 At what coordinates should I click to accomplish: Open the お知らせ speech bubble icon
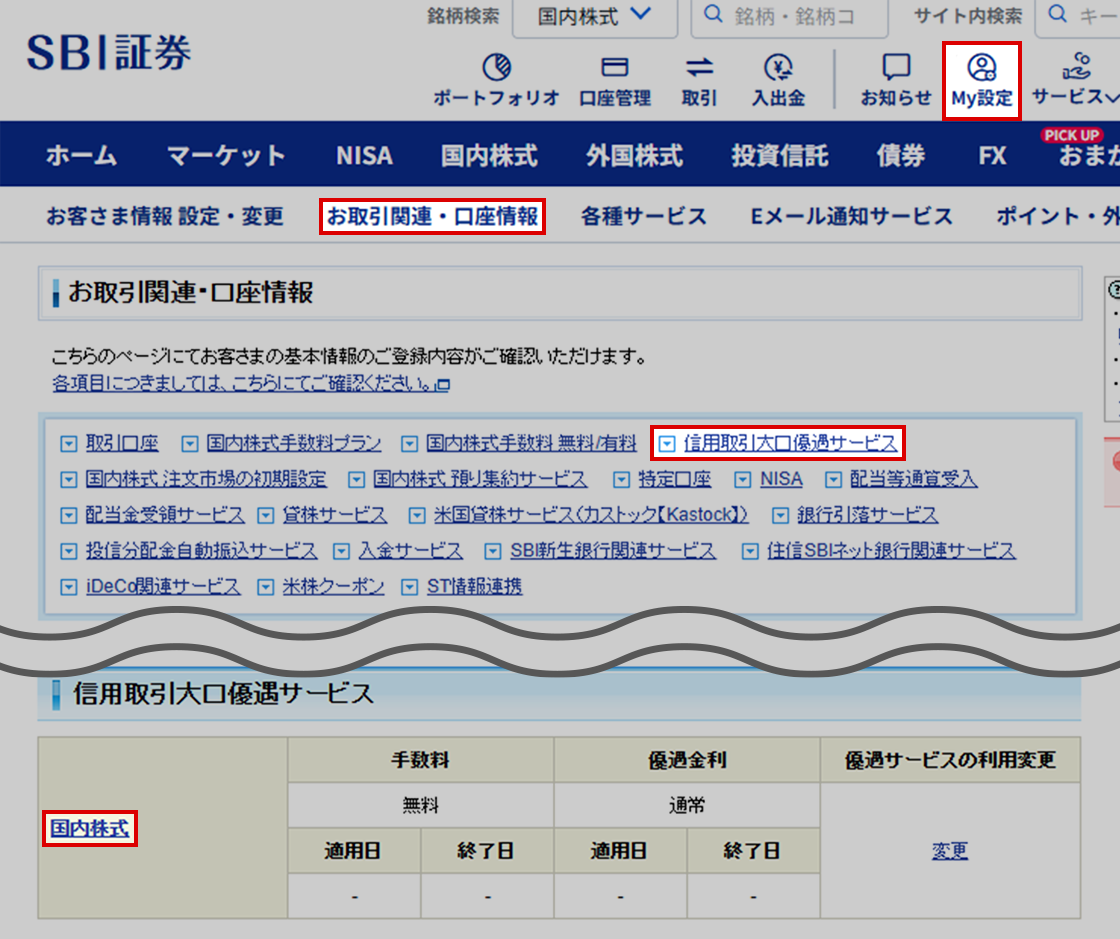(x=896, y=68)
